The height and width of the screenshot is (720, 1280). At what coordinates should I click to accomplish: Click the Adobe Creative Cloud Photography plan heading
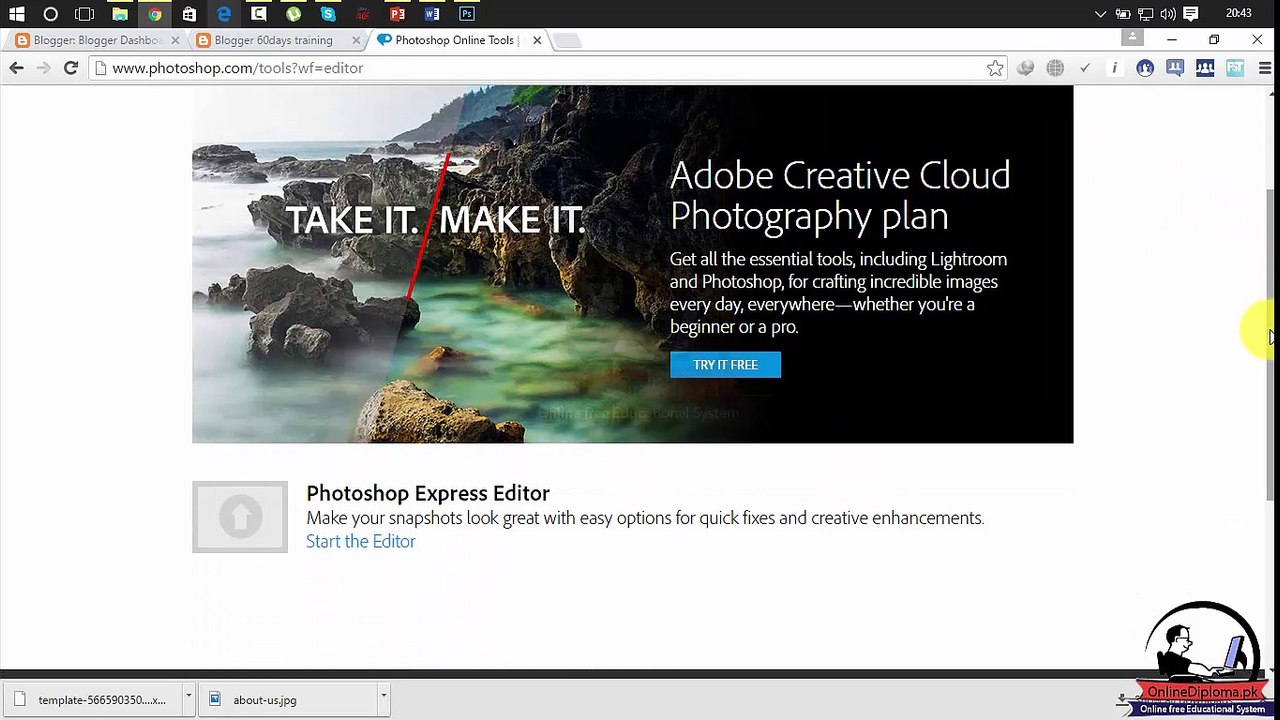840,195
